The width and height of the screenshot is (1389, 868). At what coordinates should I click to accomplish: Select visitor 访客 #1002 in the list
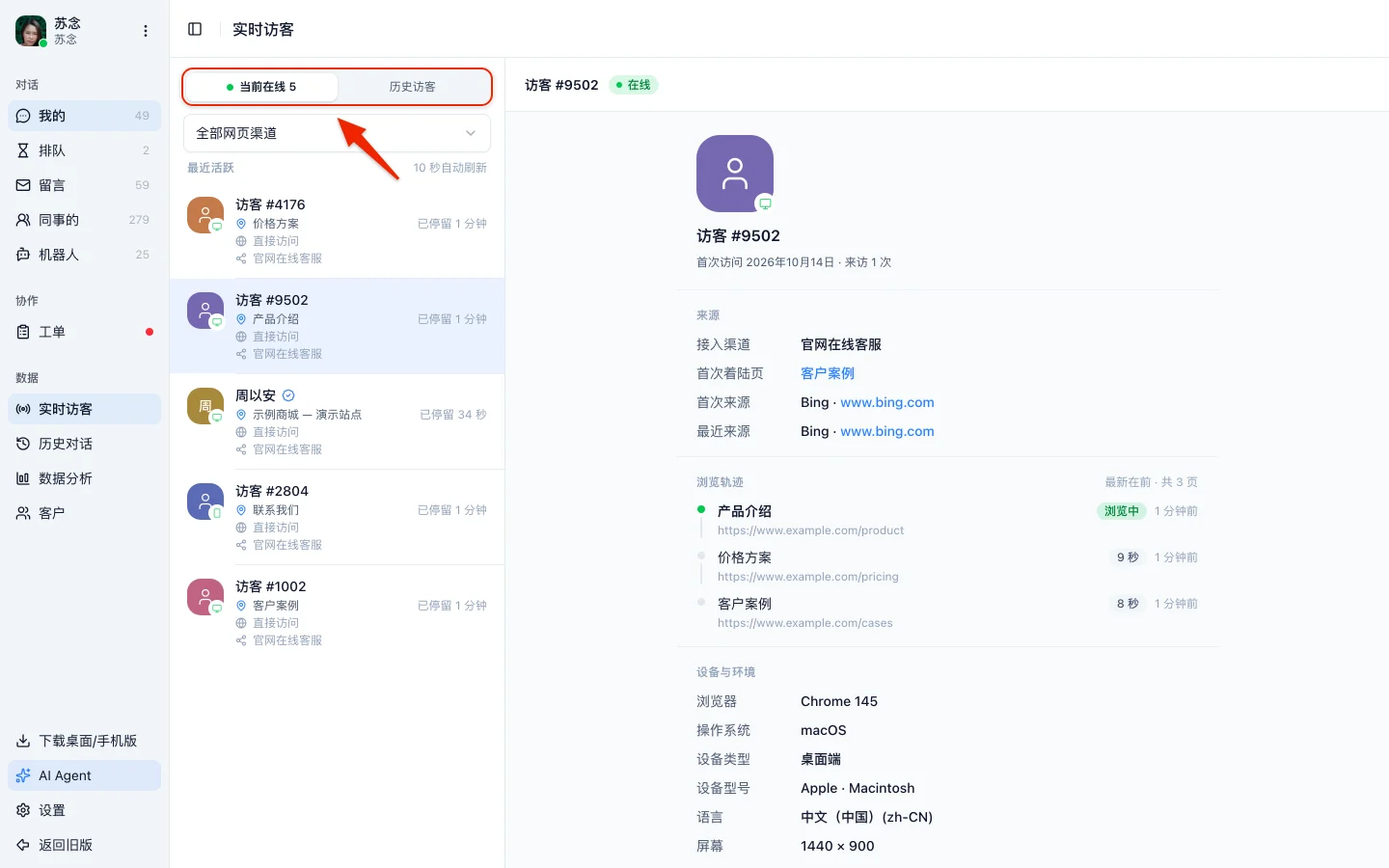337,613
